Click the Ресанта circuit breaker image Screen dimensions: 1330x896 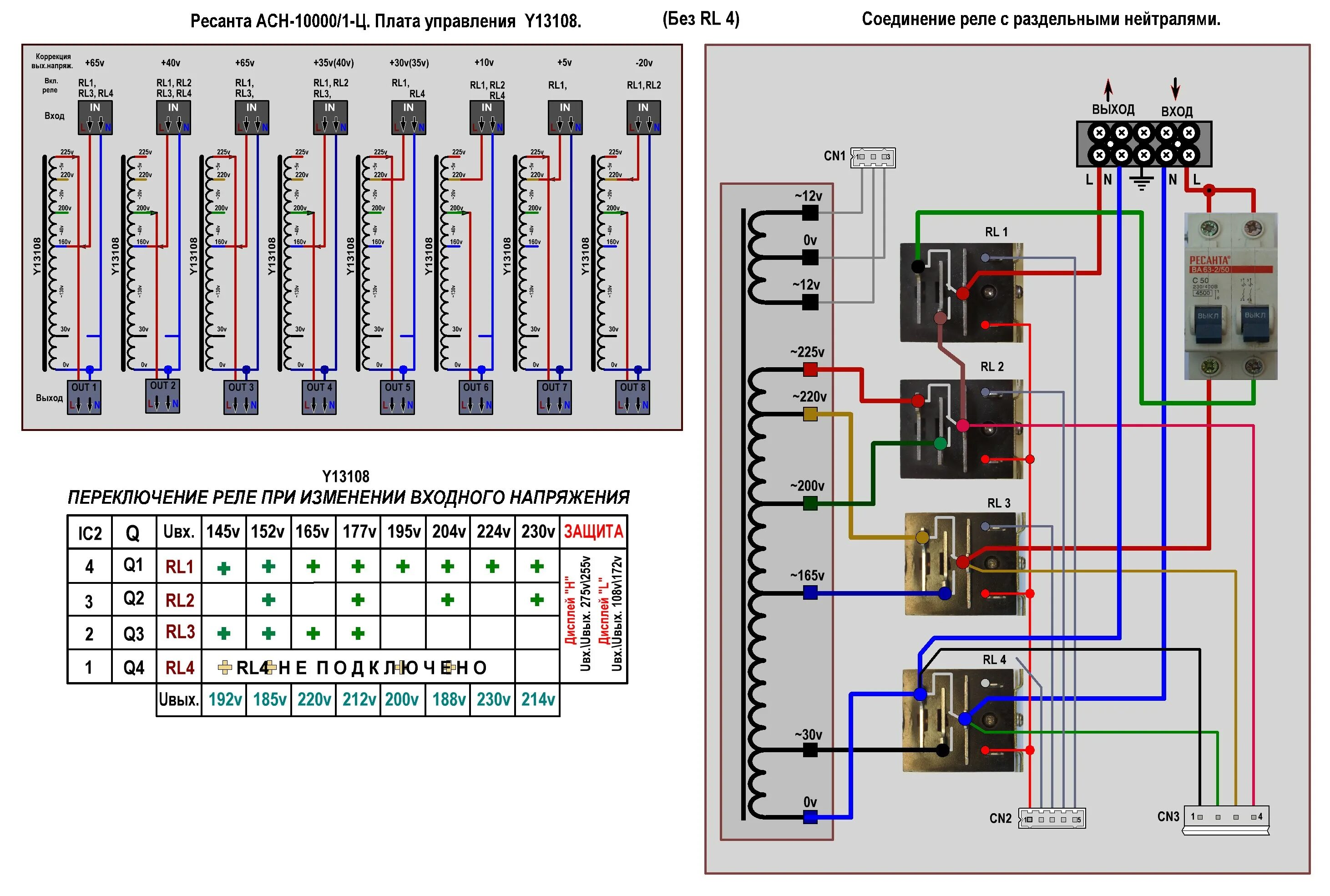click(1231, 296)
